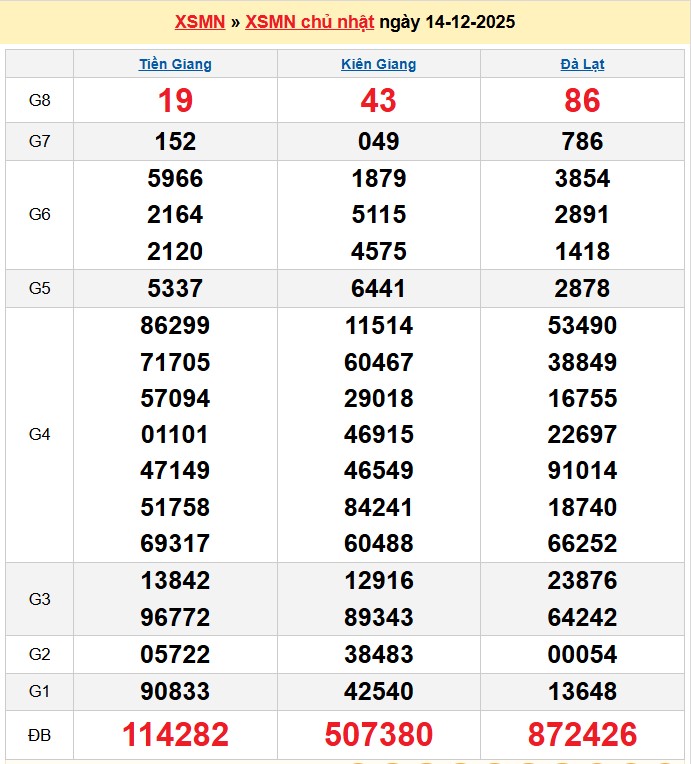This screenshot has height=764, width=691.
Task: Click the date text 'ngày 14-12-2025'
Action: point(447,22)
